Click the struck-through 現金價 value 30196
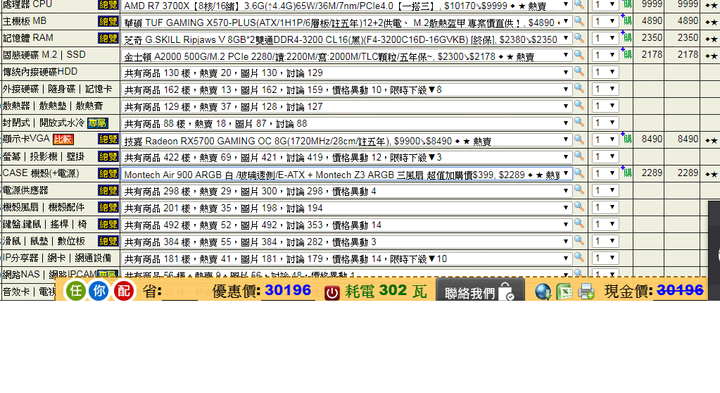Screen dimensions: 720x393 tap(680, 290)
